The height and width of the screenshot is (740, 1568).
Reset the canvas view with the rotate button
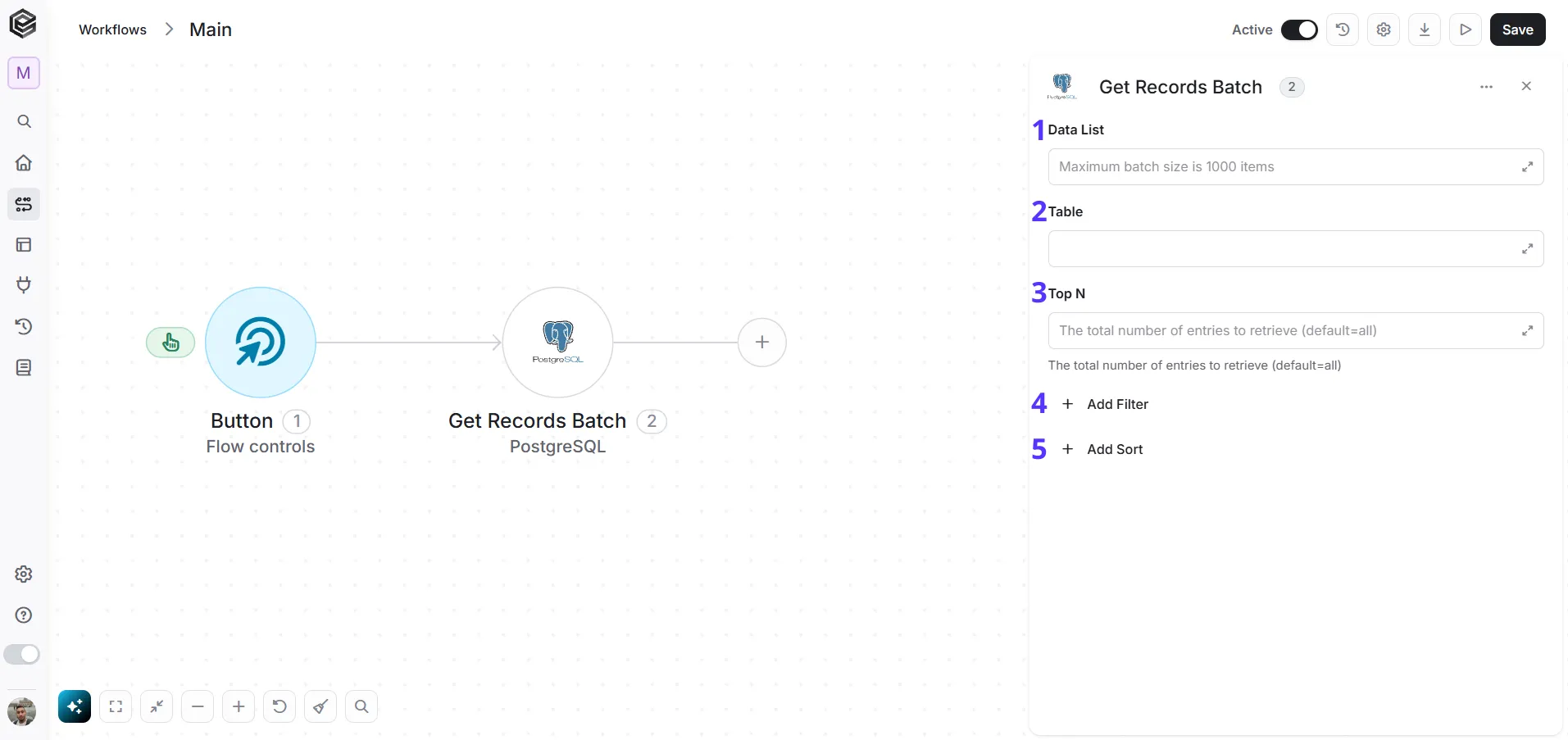(x=280, y=706)
